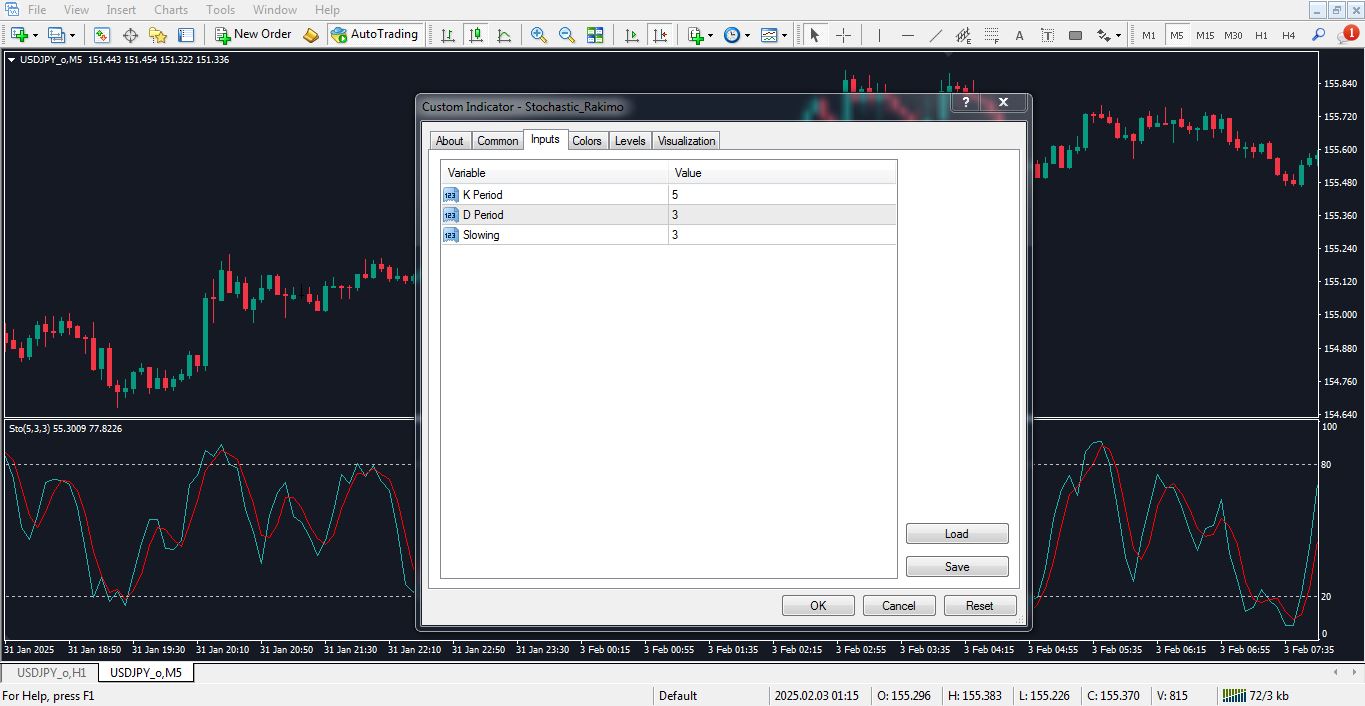Click the New Order button
Image resolution: width=1365 pixels, height=706 pixels.
click(254, 35)
